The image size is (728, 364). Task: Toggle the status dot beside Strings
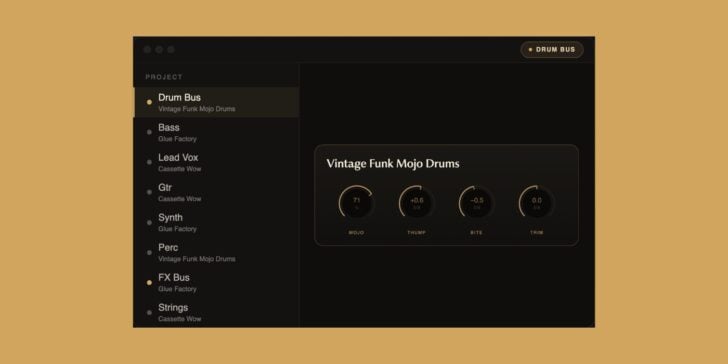[x=149, y=312]
